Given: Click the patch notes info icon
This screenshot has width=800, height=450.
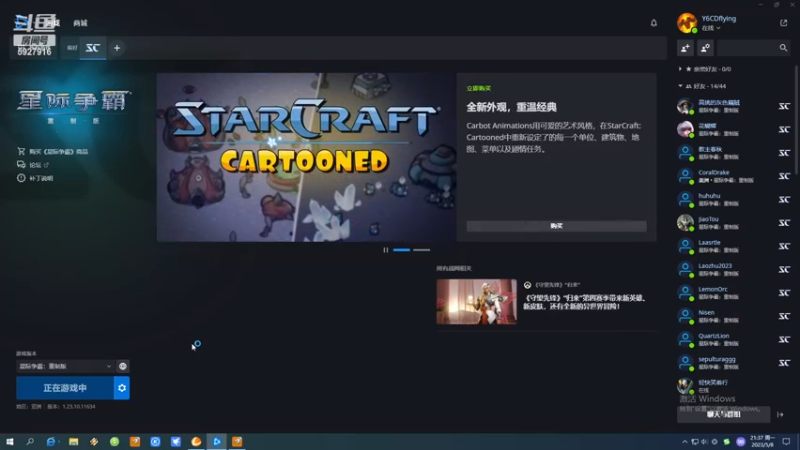Looking at the screenshot, I should (21, 178).
